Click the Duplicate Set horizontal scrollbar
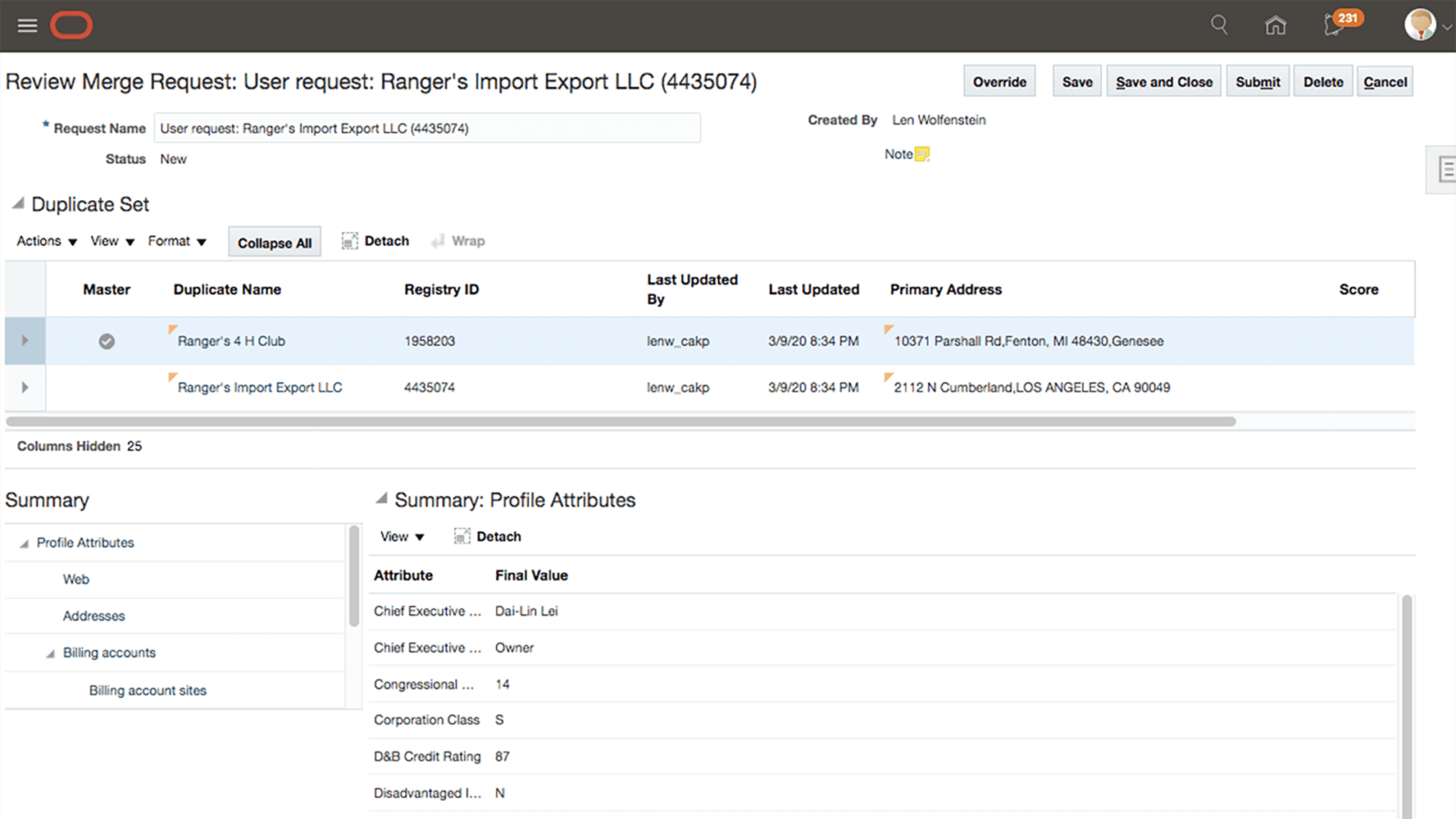This screenshot has width=1456, height=819. [x=621, y=421]
